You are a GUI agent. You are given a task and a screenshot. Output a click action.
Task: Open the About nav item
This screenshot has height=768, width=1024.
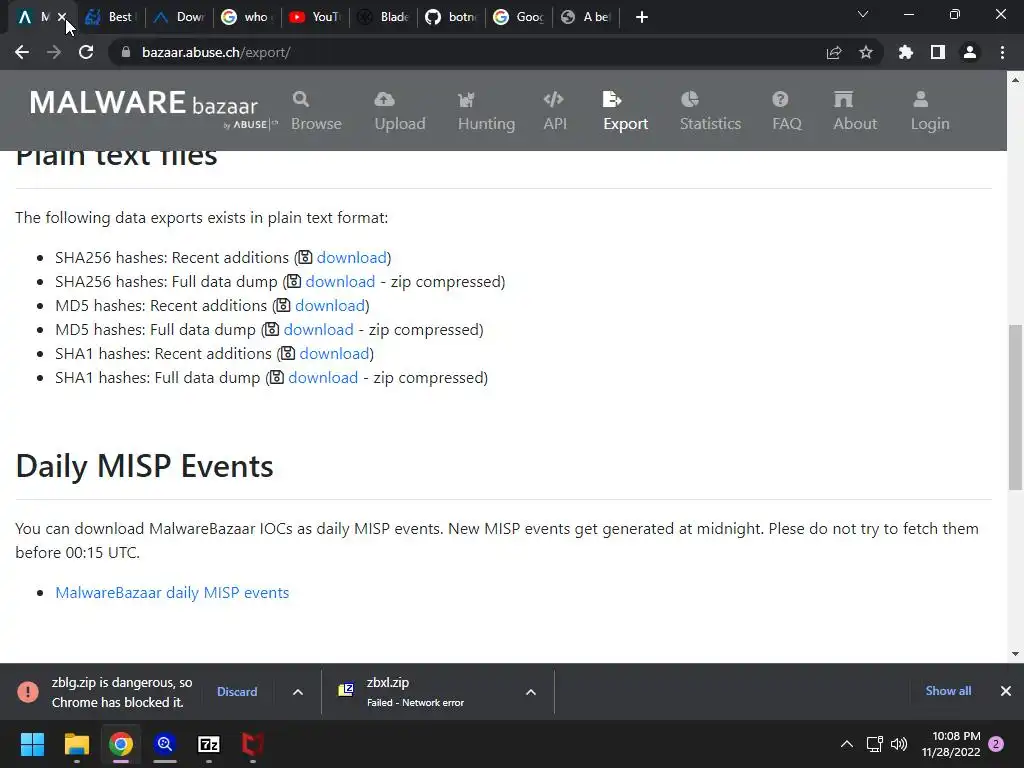[x=855, y=111]
